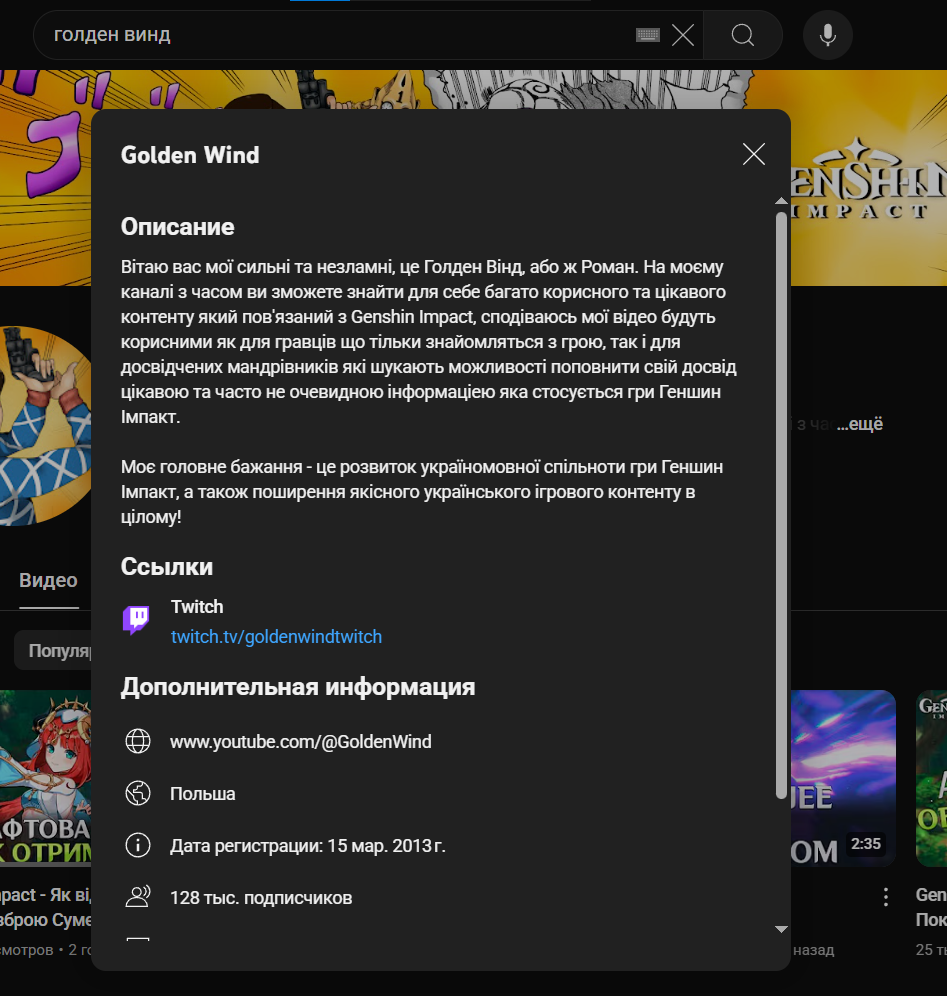Viewport: 947px width, 996px height.
Task: Click the Twitch logo icon
Action: 136,620
